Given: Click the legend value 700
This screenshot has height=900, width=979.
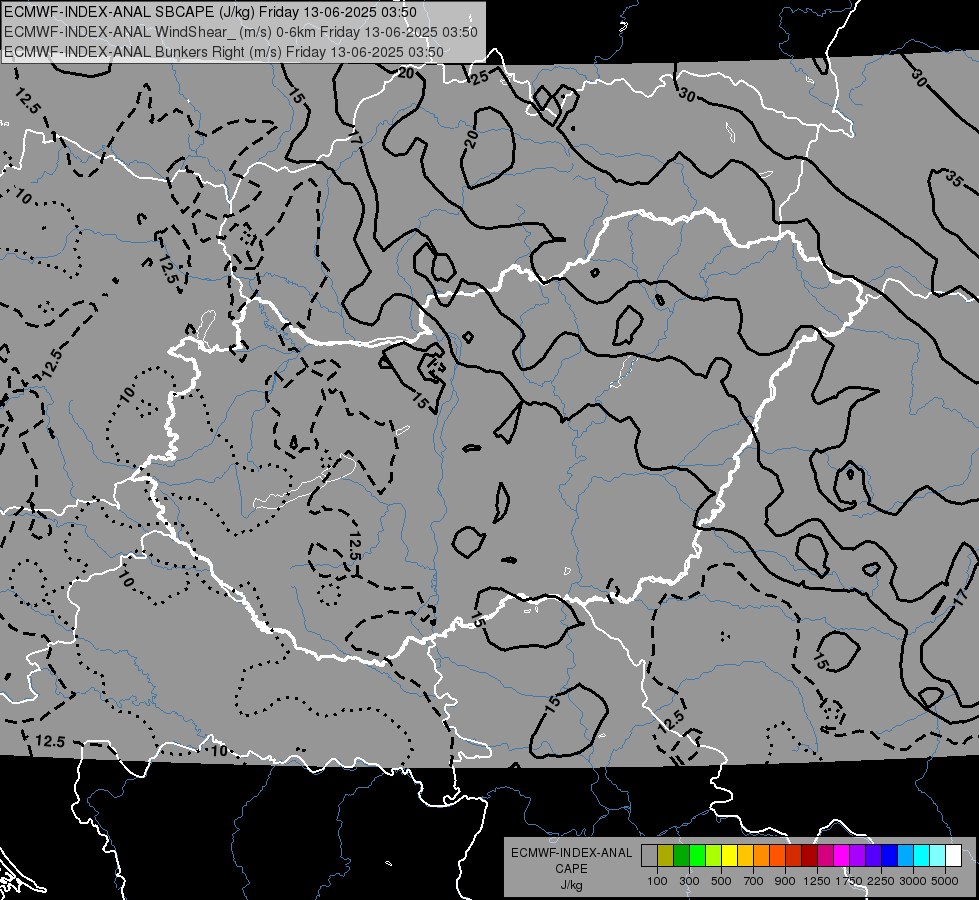Looking at the screenshot, I should [x=754, y=881].
